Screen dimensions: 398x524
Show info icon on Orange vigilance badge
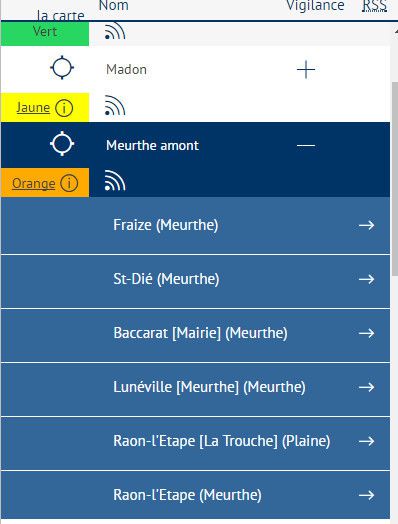[x=69, y=183]
